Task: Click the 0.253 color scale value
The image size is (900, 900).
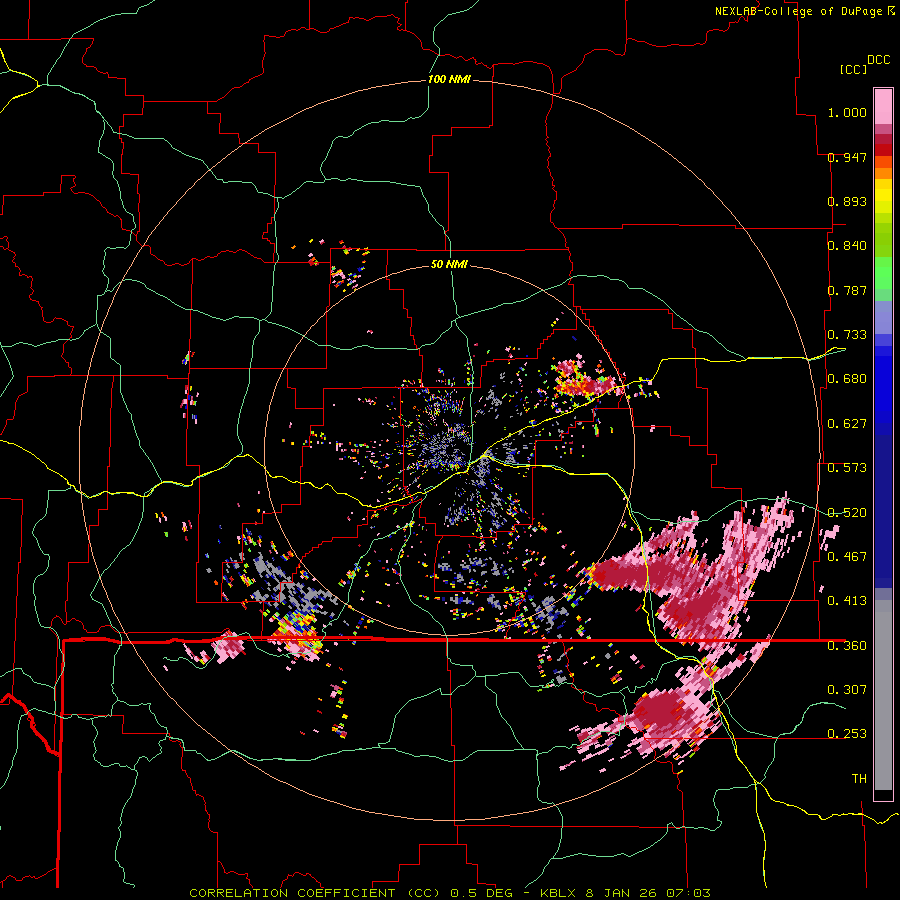Action: 847,734
